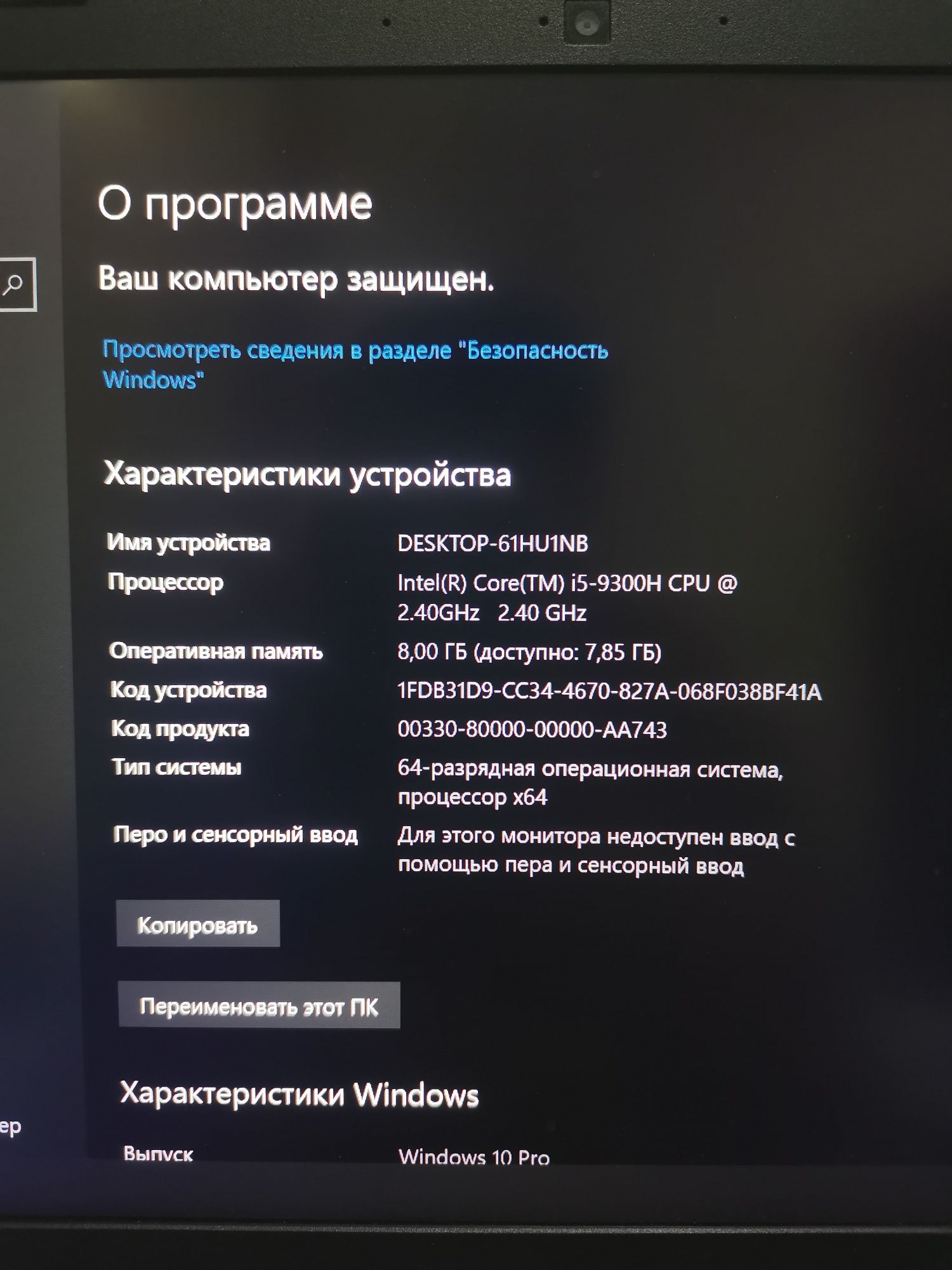Select the Выпуск label
952x1270 pixels.
[158, 1154]
